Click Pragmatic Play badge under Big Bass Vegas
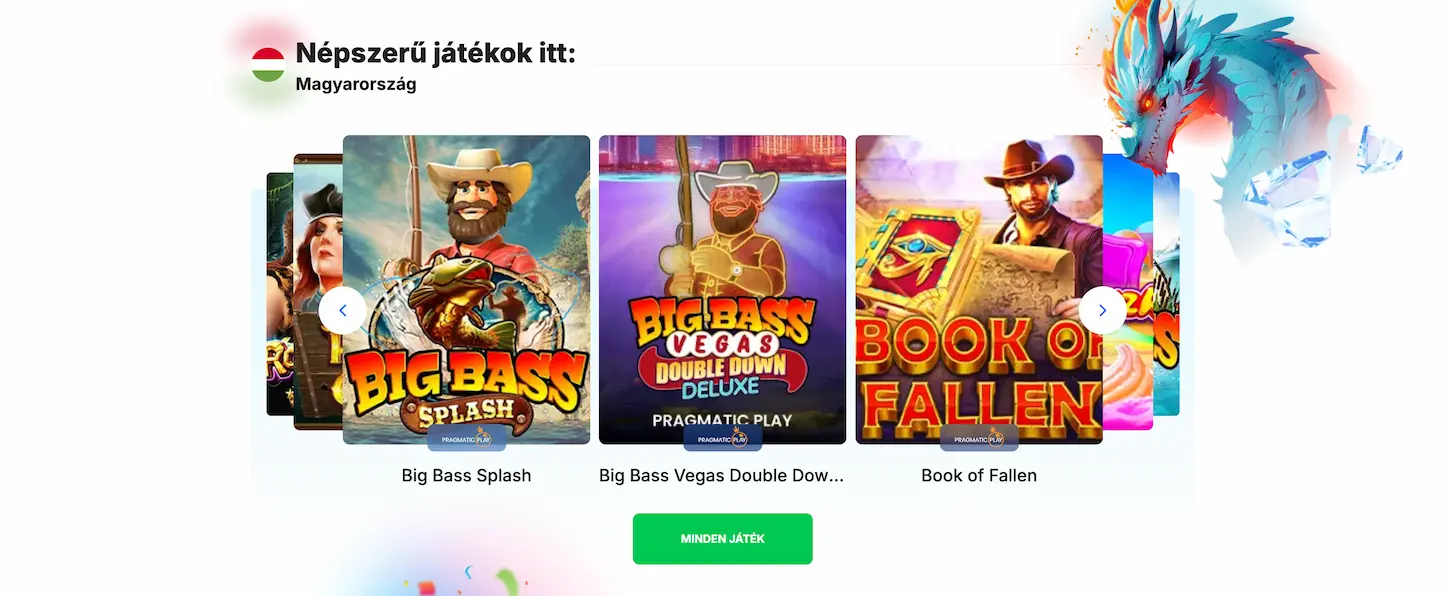The height and width of the screenshot is (596, 1450). 722,438
